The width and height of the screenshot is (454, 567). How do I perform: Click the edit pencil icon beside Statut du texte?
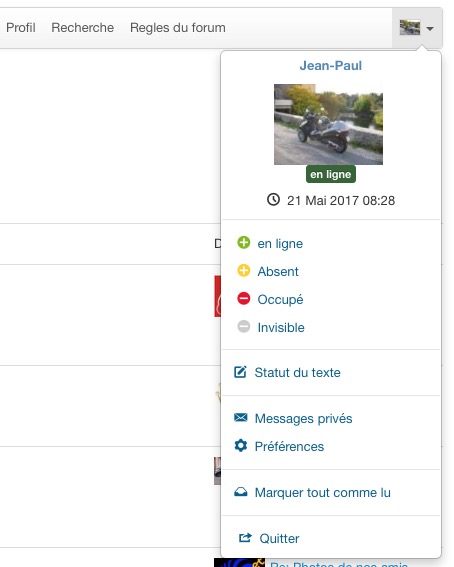click(x=240, y=372)
